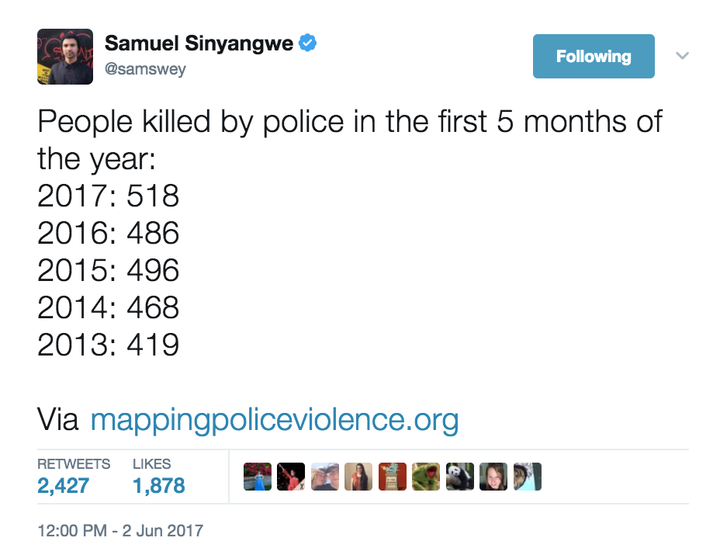Open the last partially cropped avatar
The image size is (720, 555).
pyautogui.click(x=527, y=477)
